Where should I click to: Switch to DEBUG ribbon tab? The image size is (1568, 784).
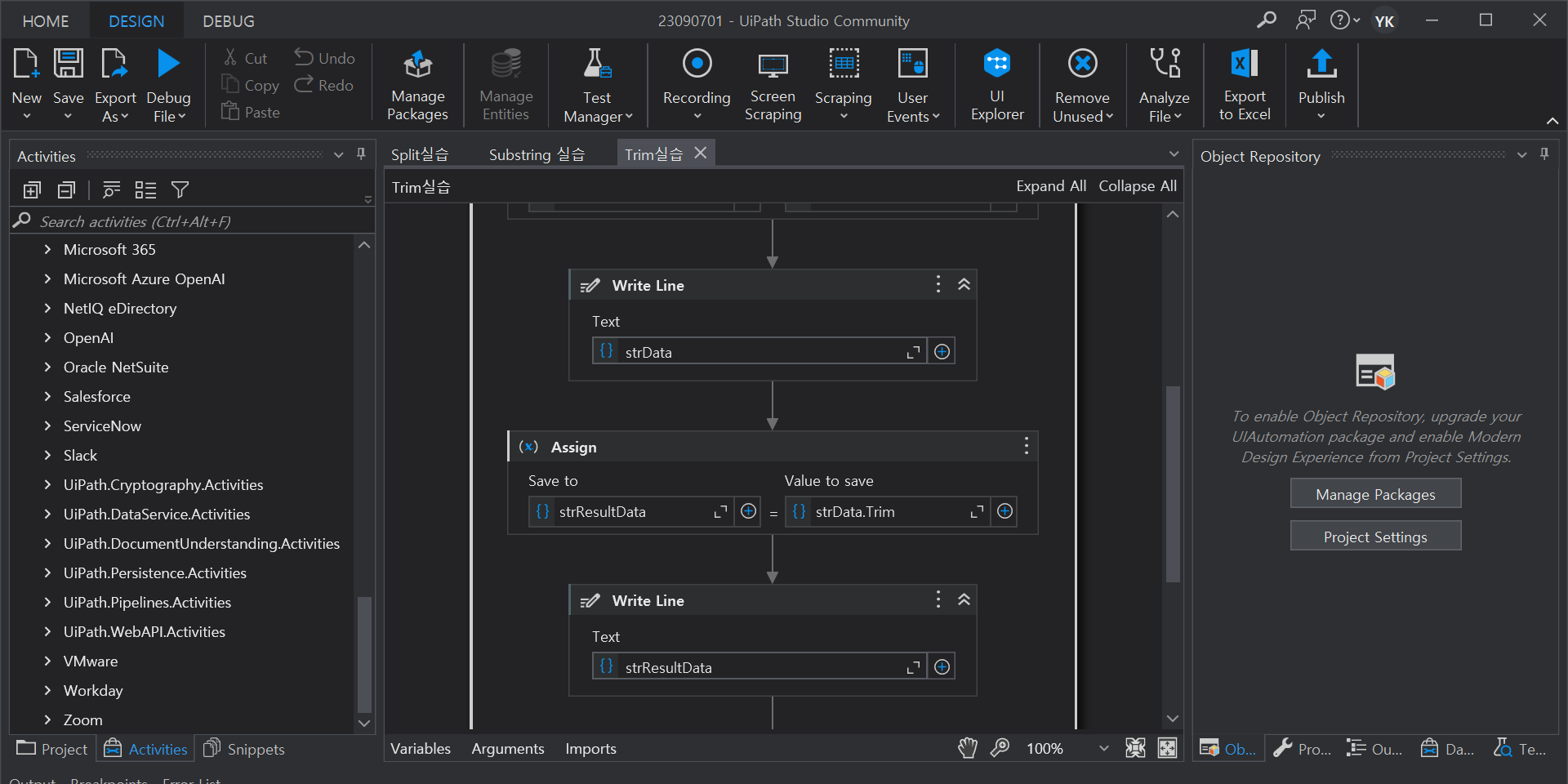tap(229, 21)
